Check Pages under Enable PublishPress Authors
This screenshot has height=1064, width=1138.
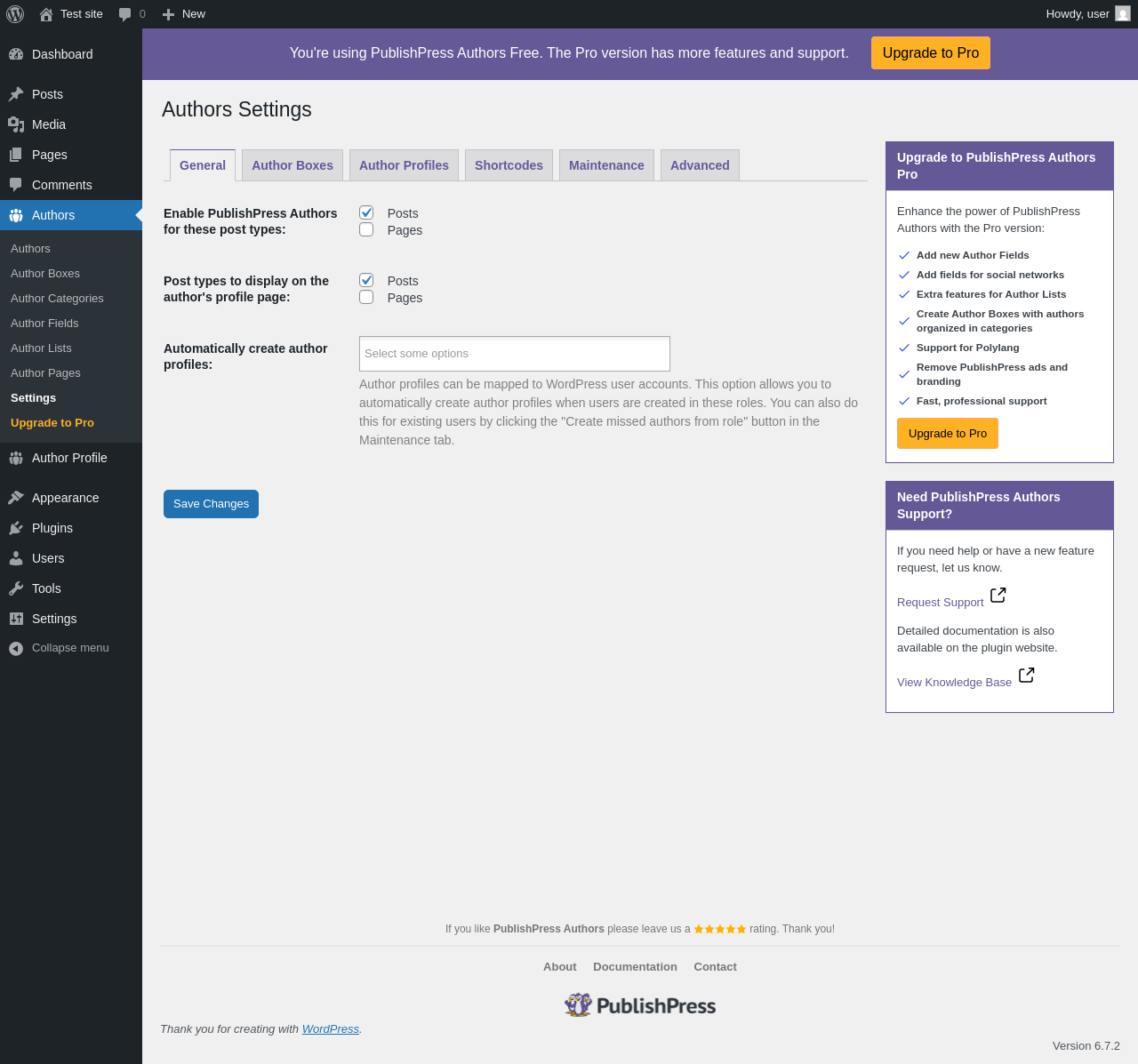pyautogui.click(x=366, y=229)
